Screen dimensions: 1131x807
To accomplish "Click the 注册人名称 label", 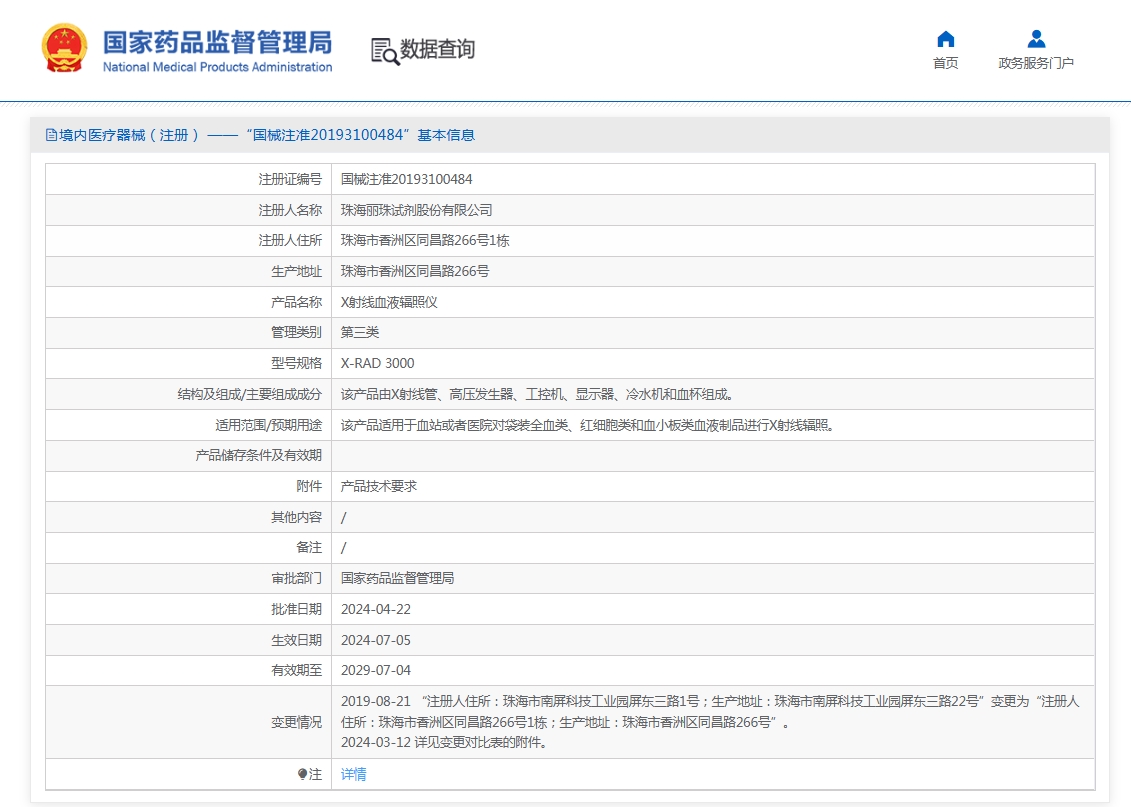I will [290, 210].
